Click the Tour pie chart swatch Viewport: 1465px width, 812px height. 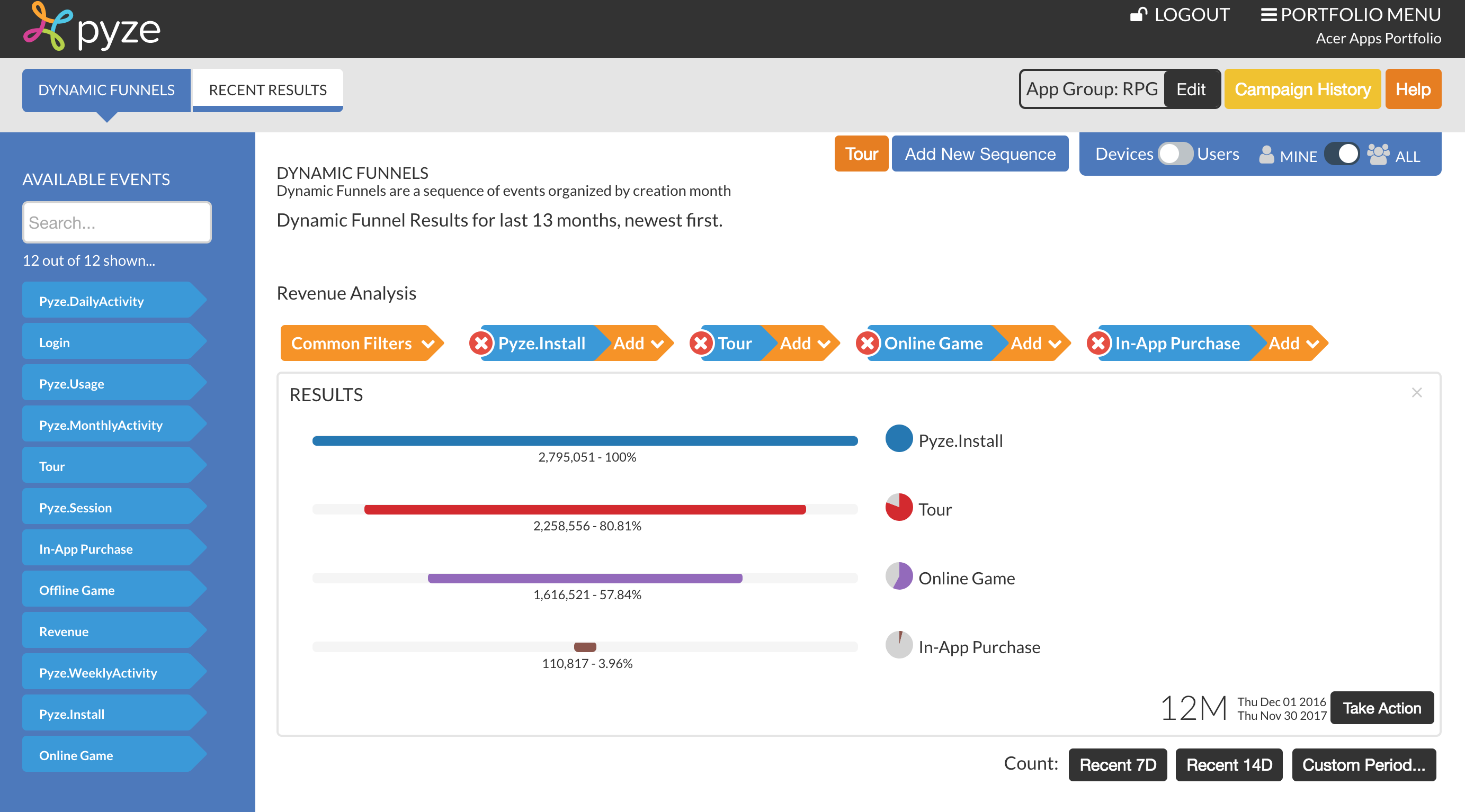pyautogui.click(x=899, y=508)
